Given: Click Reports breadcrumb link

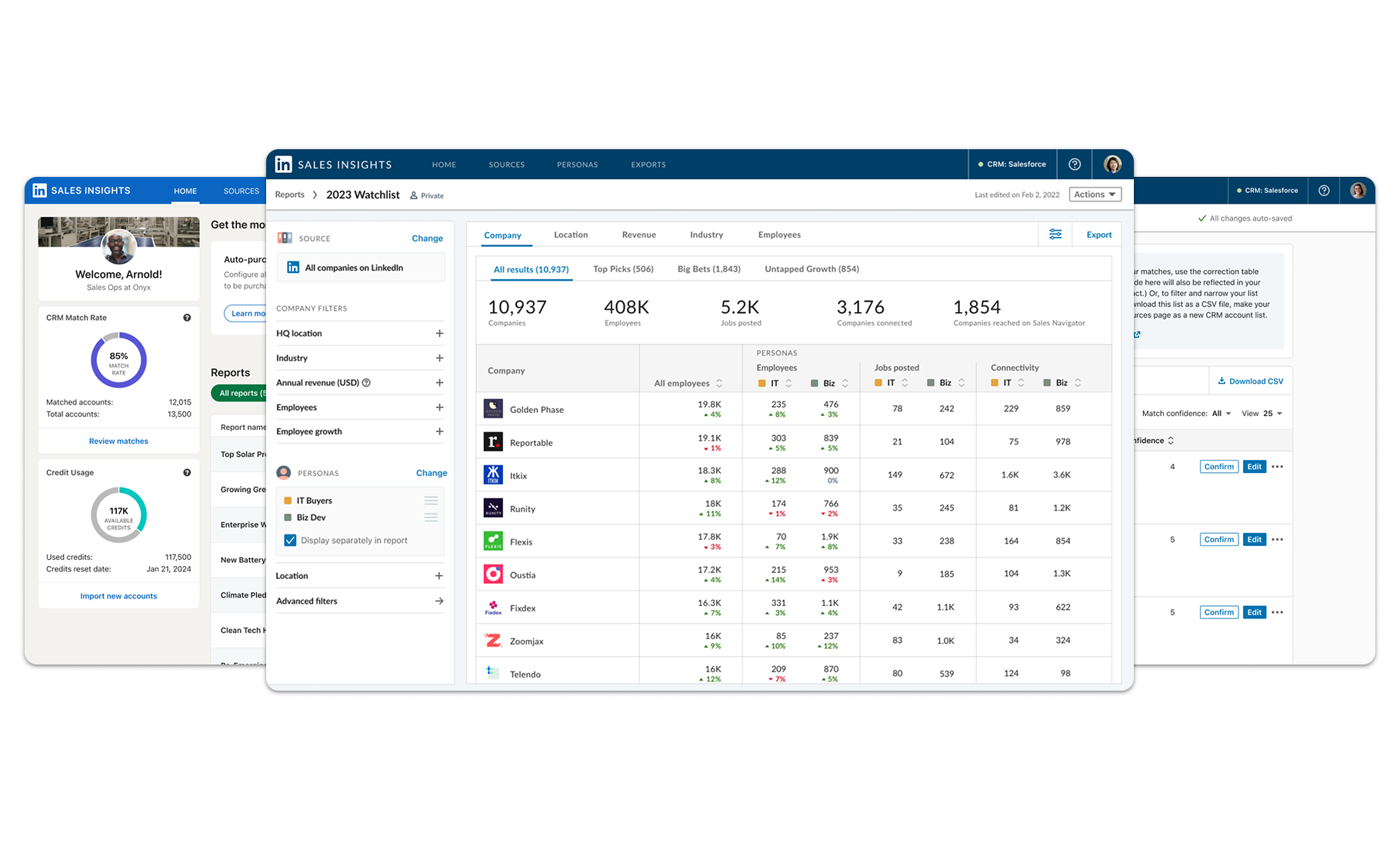Looking at the screenshot, I should (x=290, y=195).
